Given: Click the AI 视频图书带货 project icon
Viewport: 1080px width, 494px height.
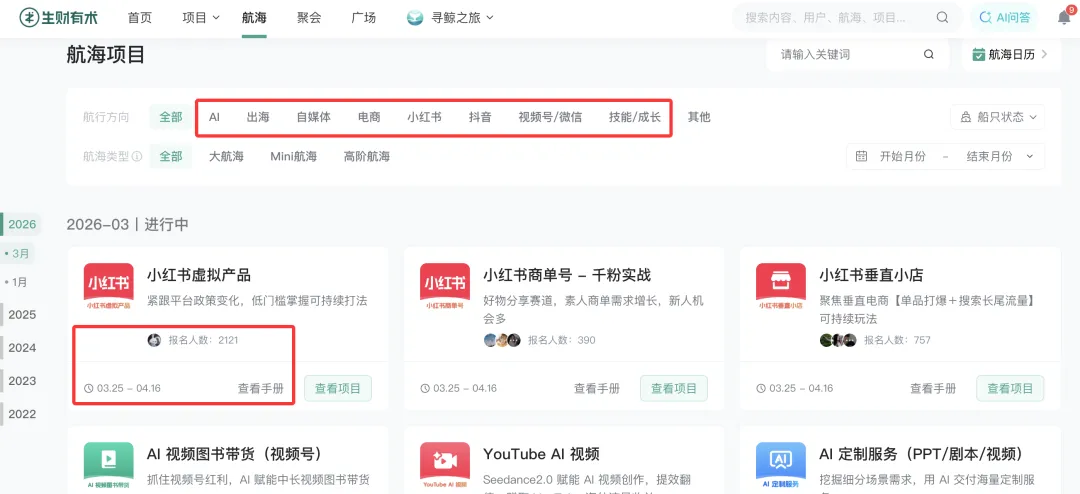Looking at the screenshot, I should coord(109,466).
